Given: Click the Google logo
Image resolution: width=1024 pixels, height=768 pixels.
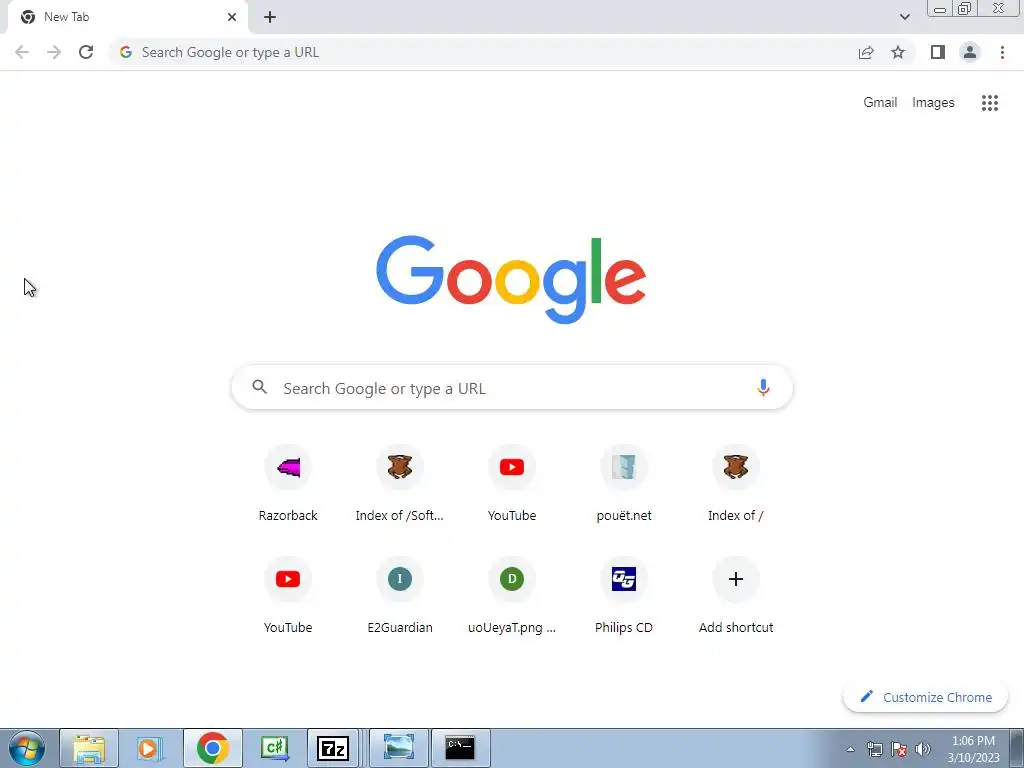Looking at the screenshot, I should [x=511, y=279].
